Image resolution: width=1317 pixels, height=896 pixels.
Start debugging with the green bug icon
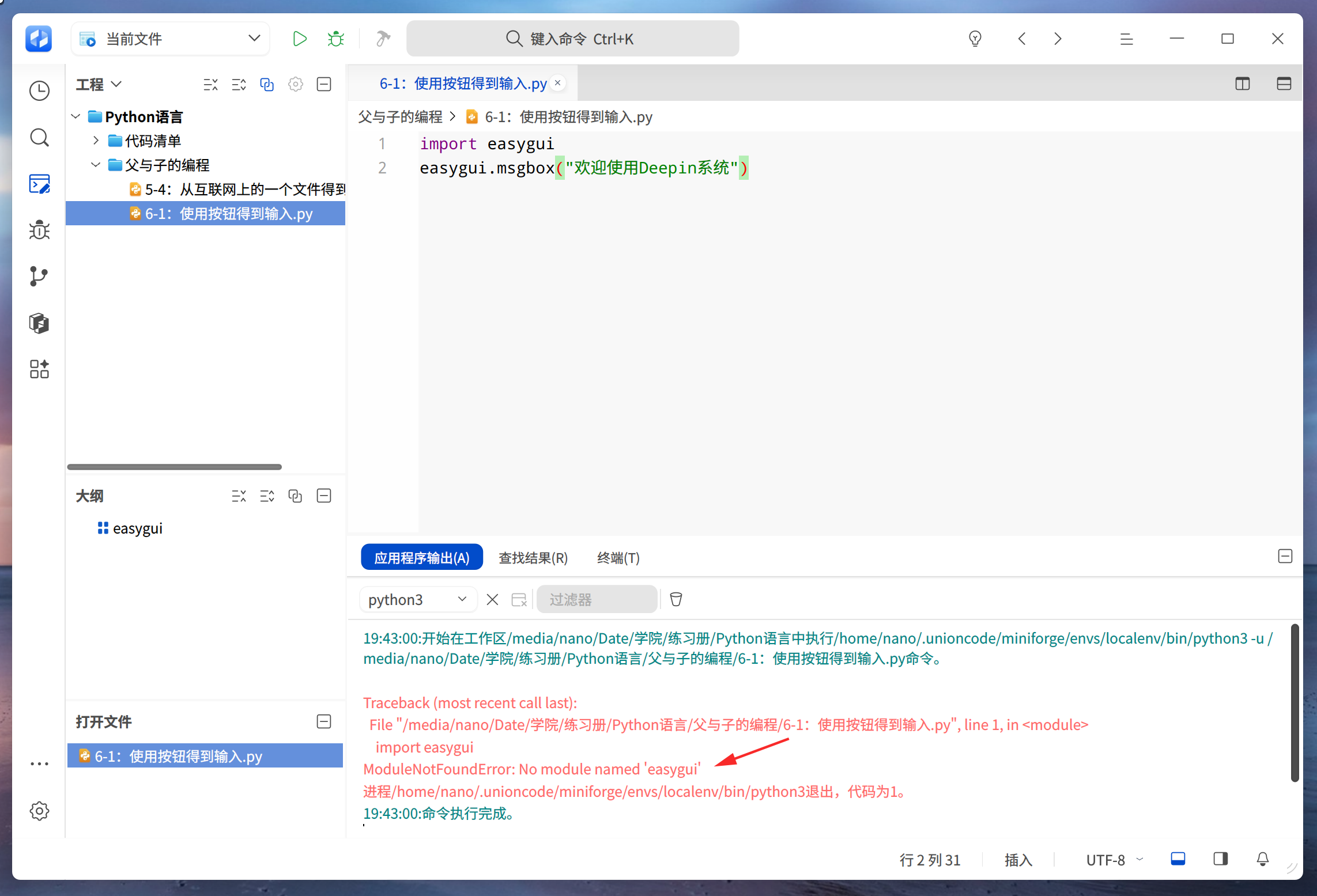335,39
